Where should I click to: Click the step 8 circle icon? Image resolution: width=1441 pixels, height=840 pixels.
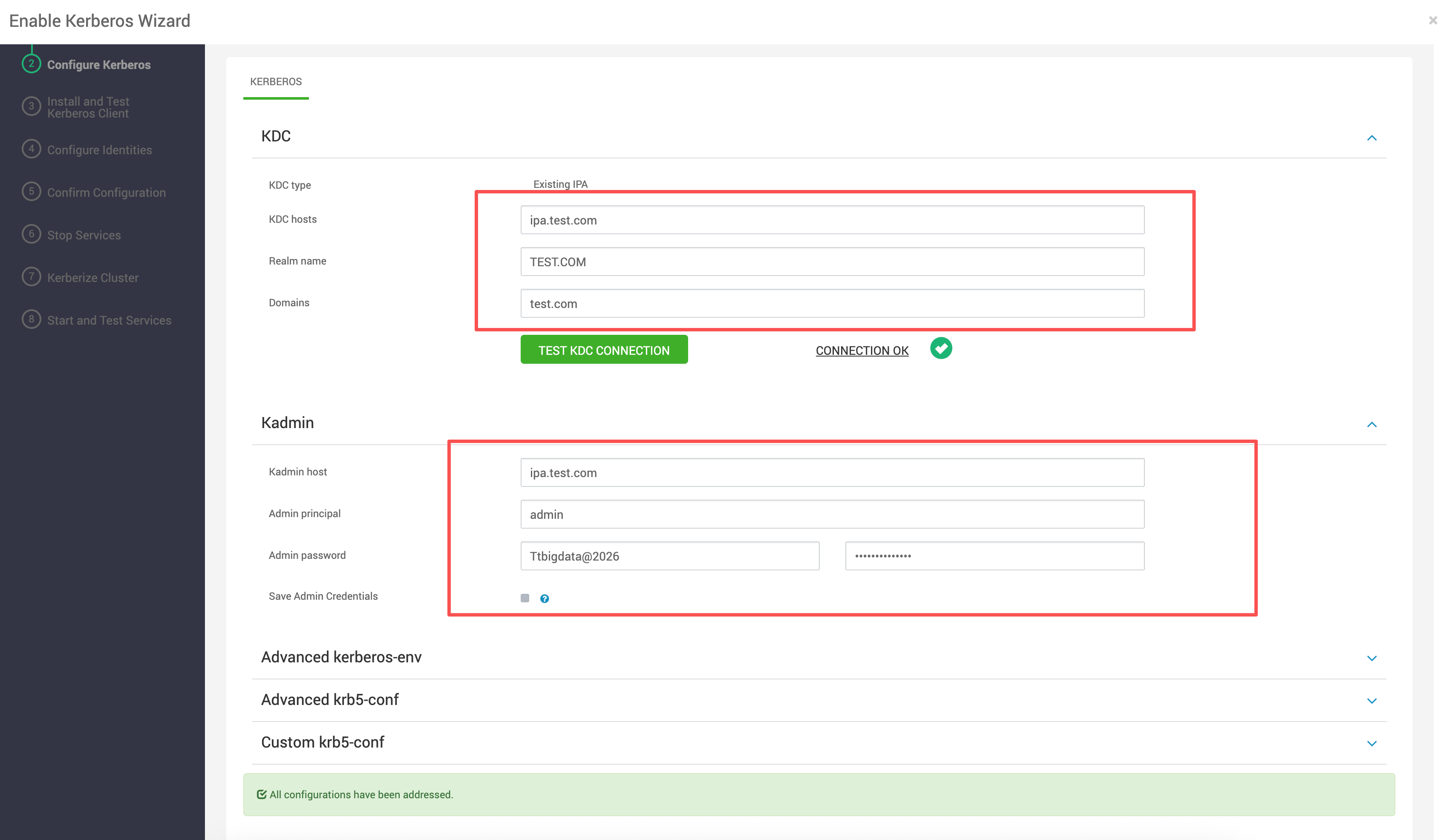[x=32, y=319]
